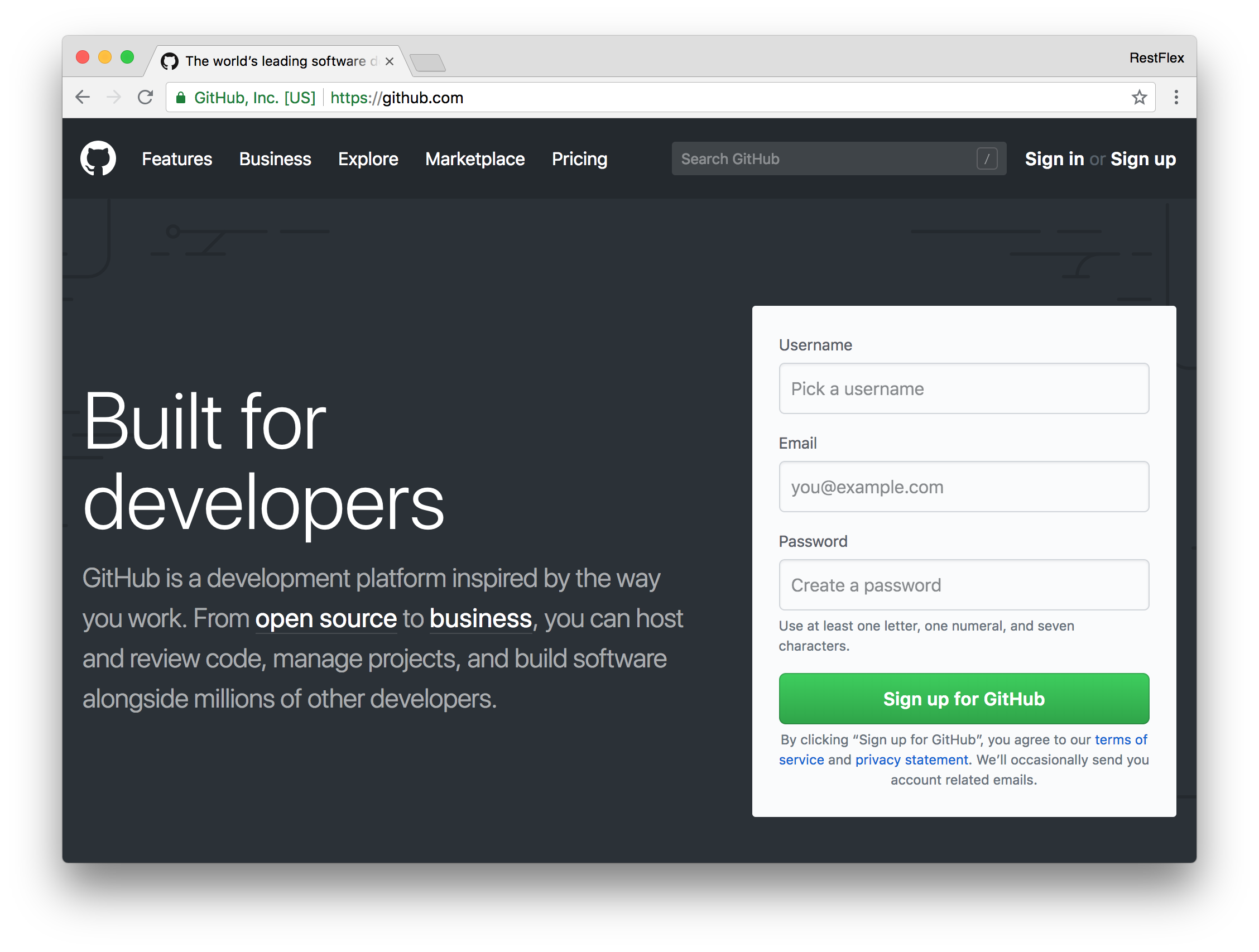The width and height of the screenshot is (1259, 952).
Task: Click the Password input field
Action: click(x=964, y=585)
